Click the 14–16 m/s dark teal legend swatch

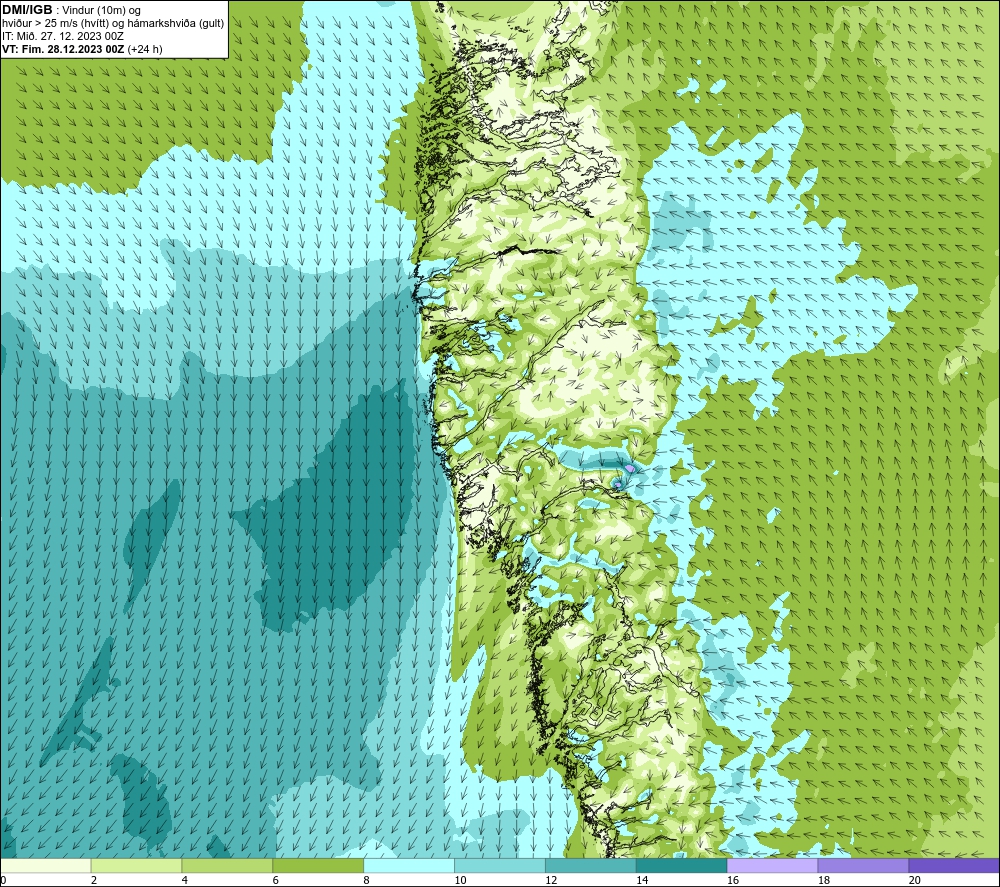[681, 865]
